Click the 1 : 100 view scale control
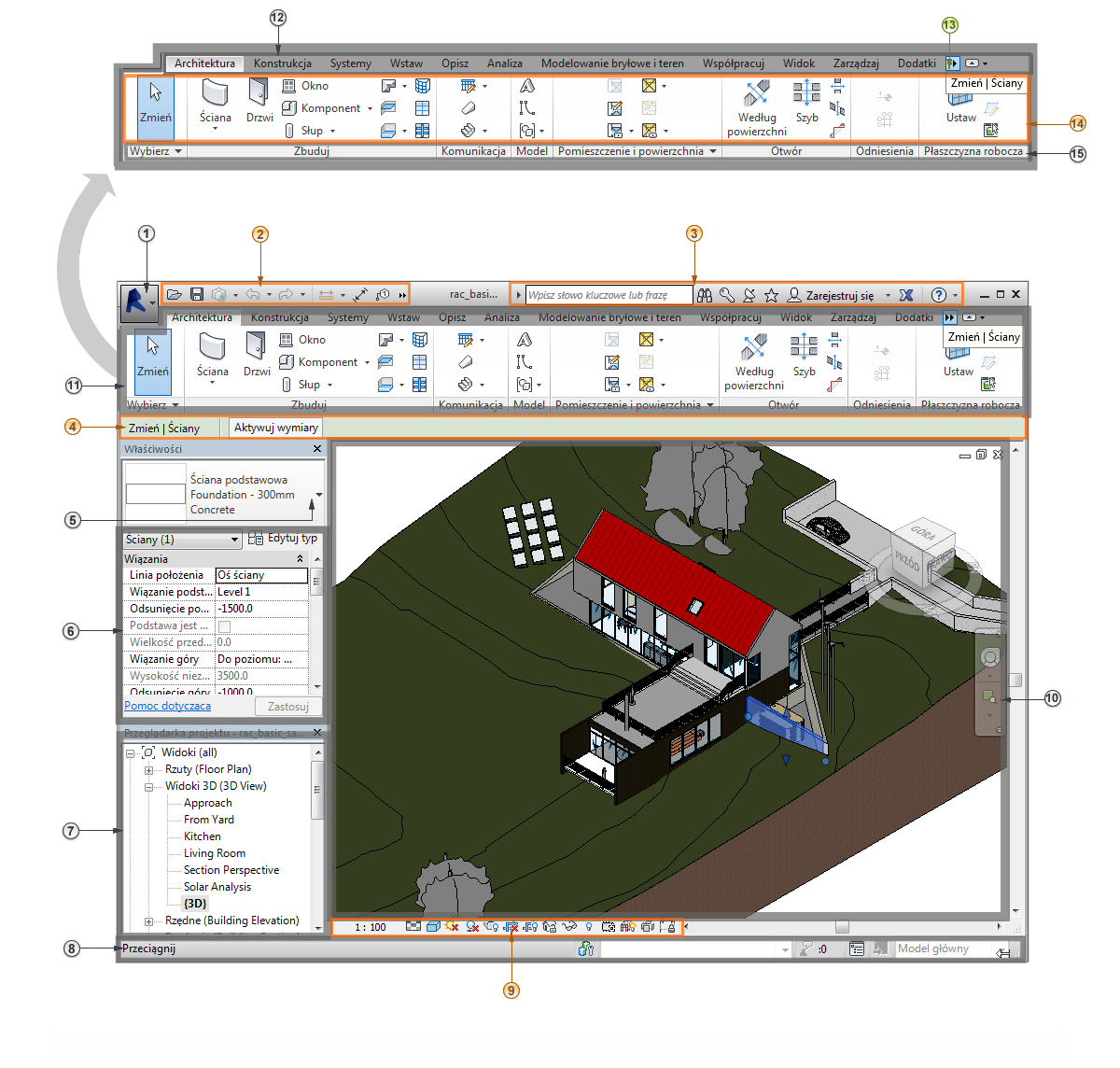 pyautogui.click(x=371, y=927)
